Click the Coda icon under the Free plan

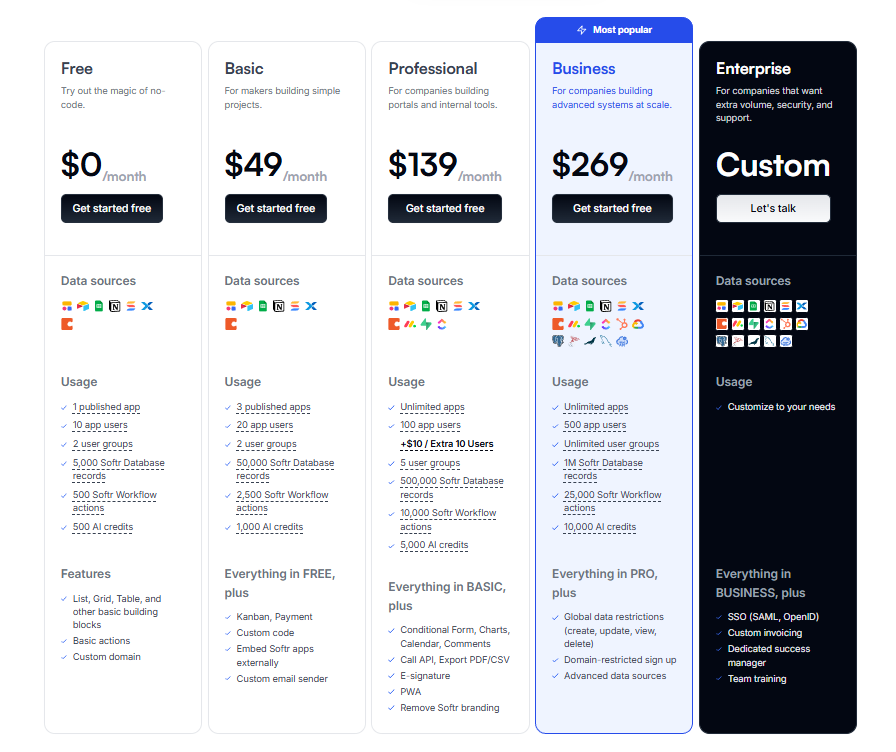pos(67,324)
